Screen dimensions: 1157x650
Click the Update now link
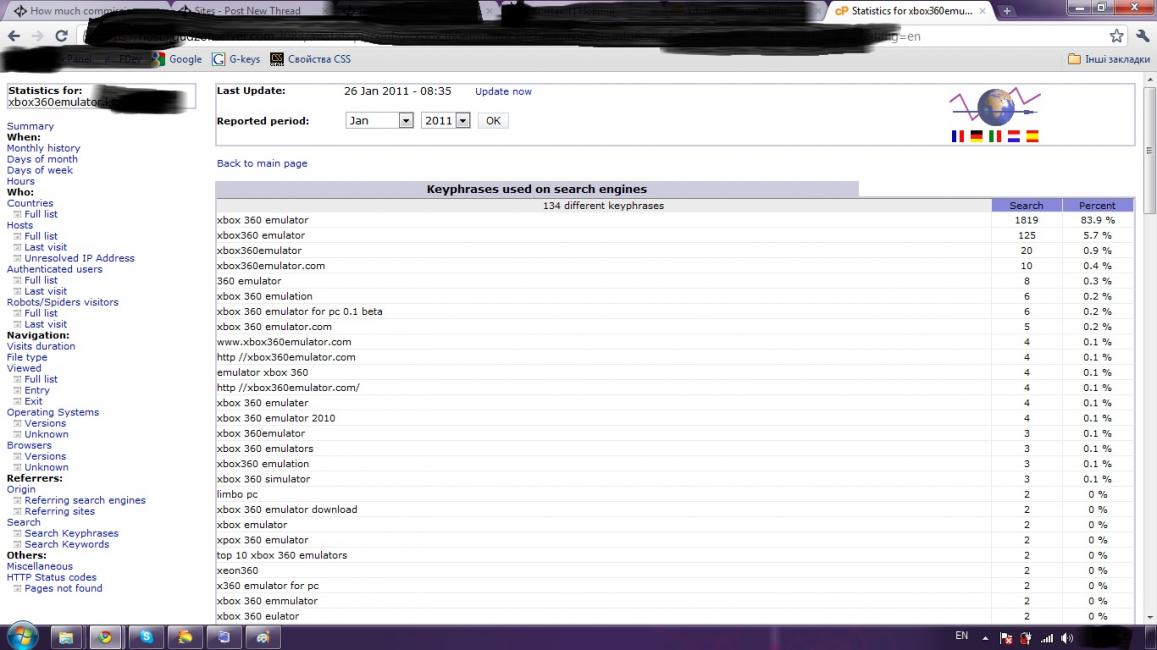(x=503, y=91)
